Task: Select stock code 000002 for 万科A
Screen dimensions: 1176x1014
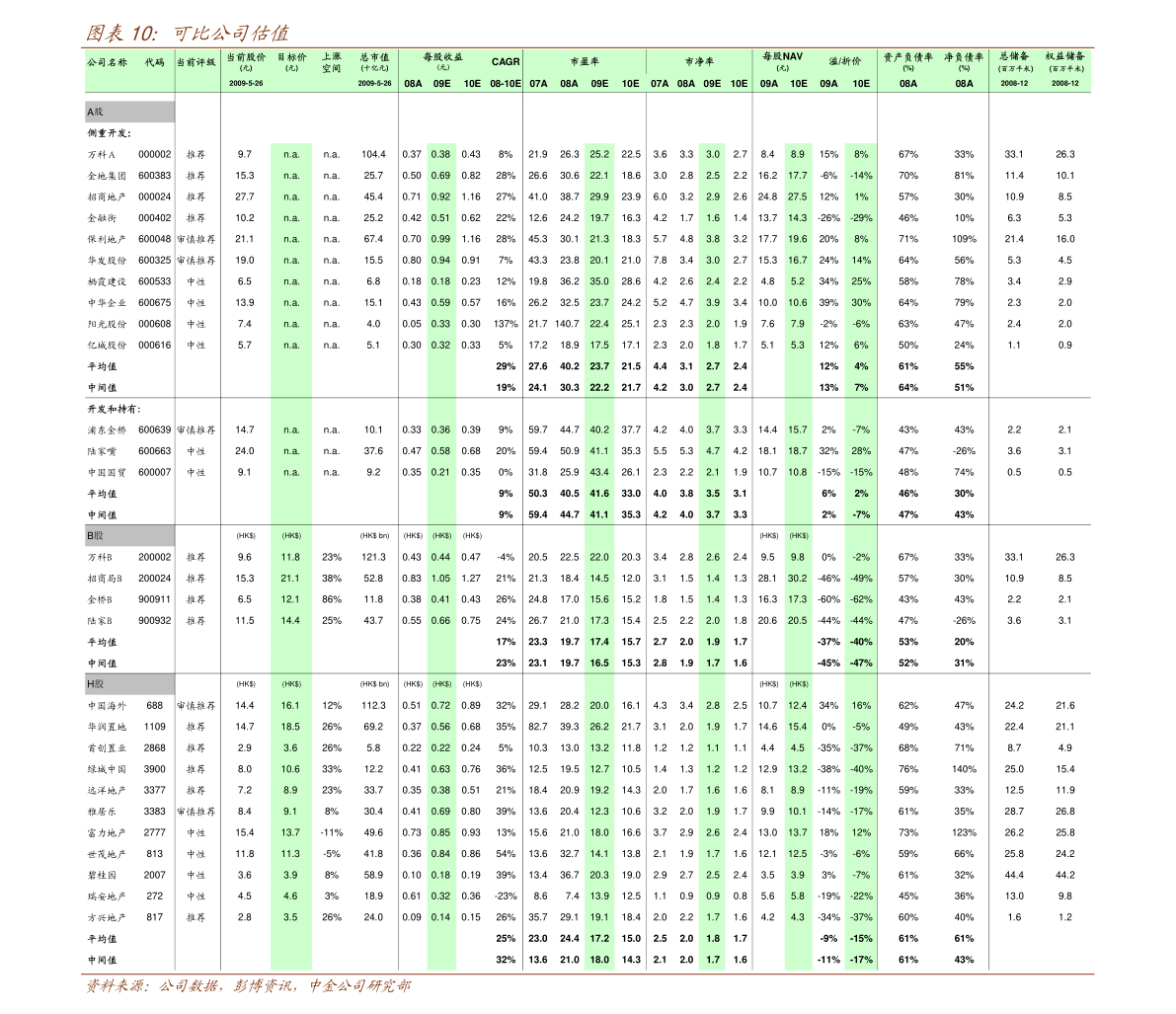Action: pos(154,154)
